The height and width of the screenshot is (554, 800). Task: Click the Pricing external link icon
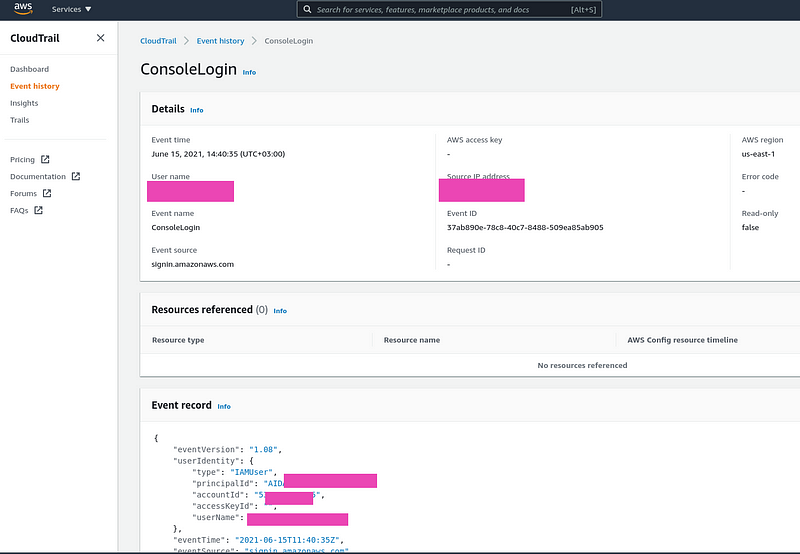pyautogui.click(x=45, y=159)
